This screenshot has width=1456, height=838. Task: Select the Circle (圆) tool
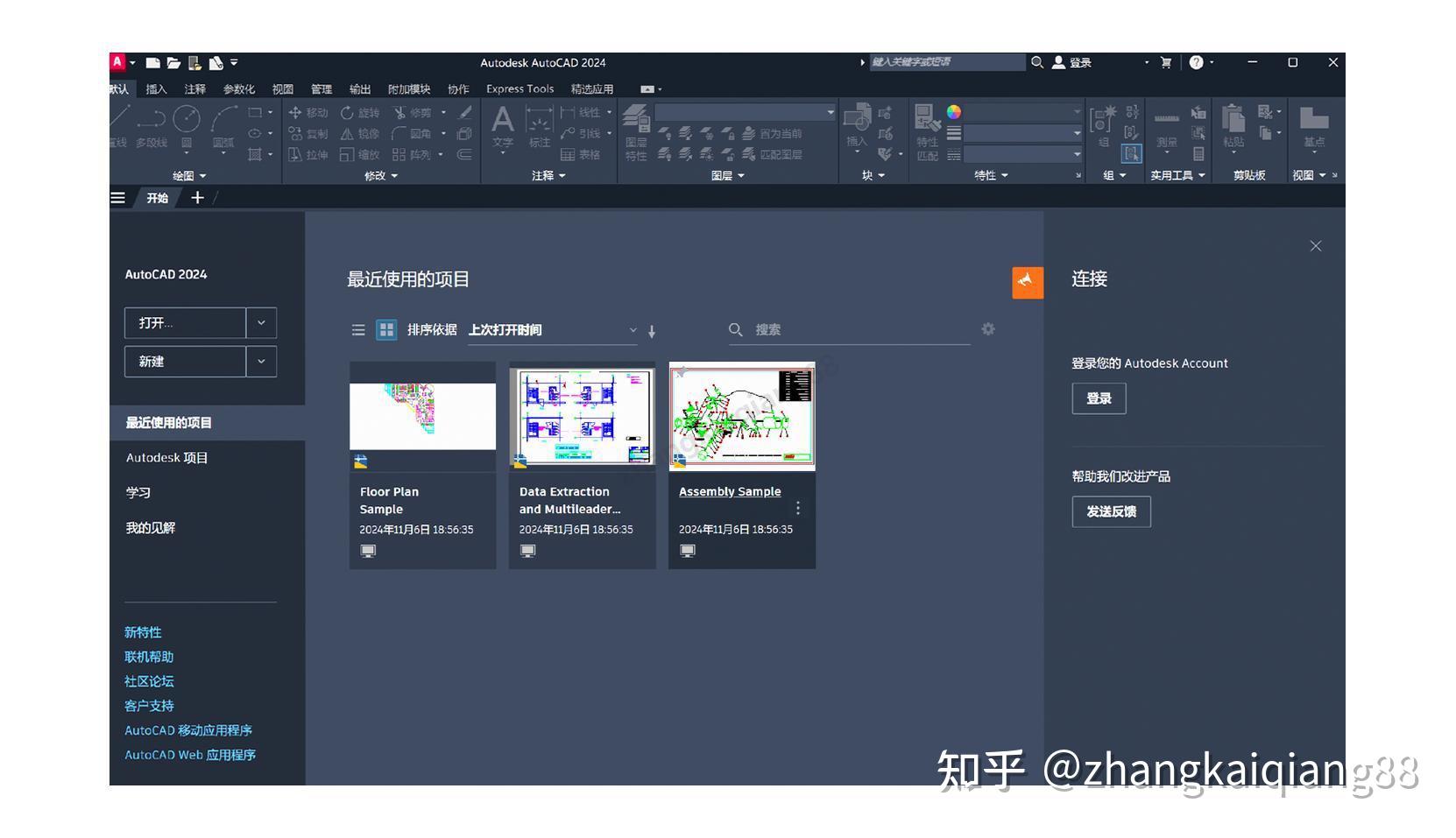coord(187,125)
